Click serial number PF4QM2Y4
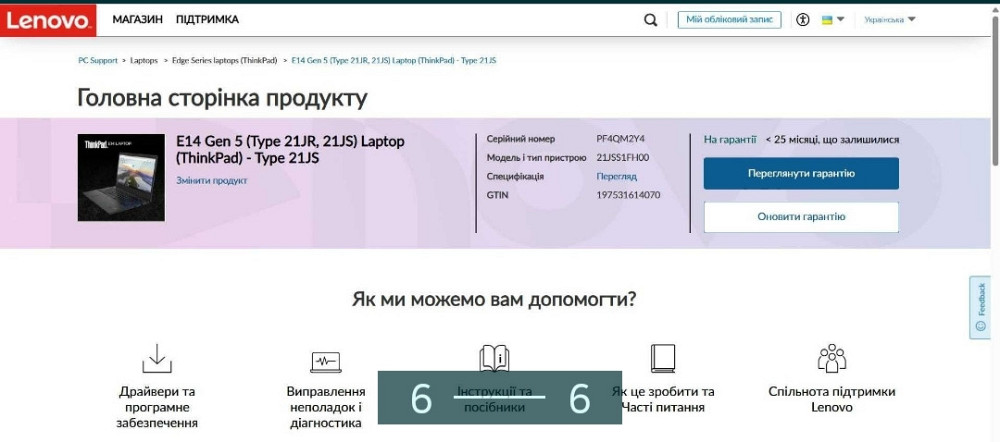1000x442 pixels. [x=621, y=139]
